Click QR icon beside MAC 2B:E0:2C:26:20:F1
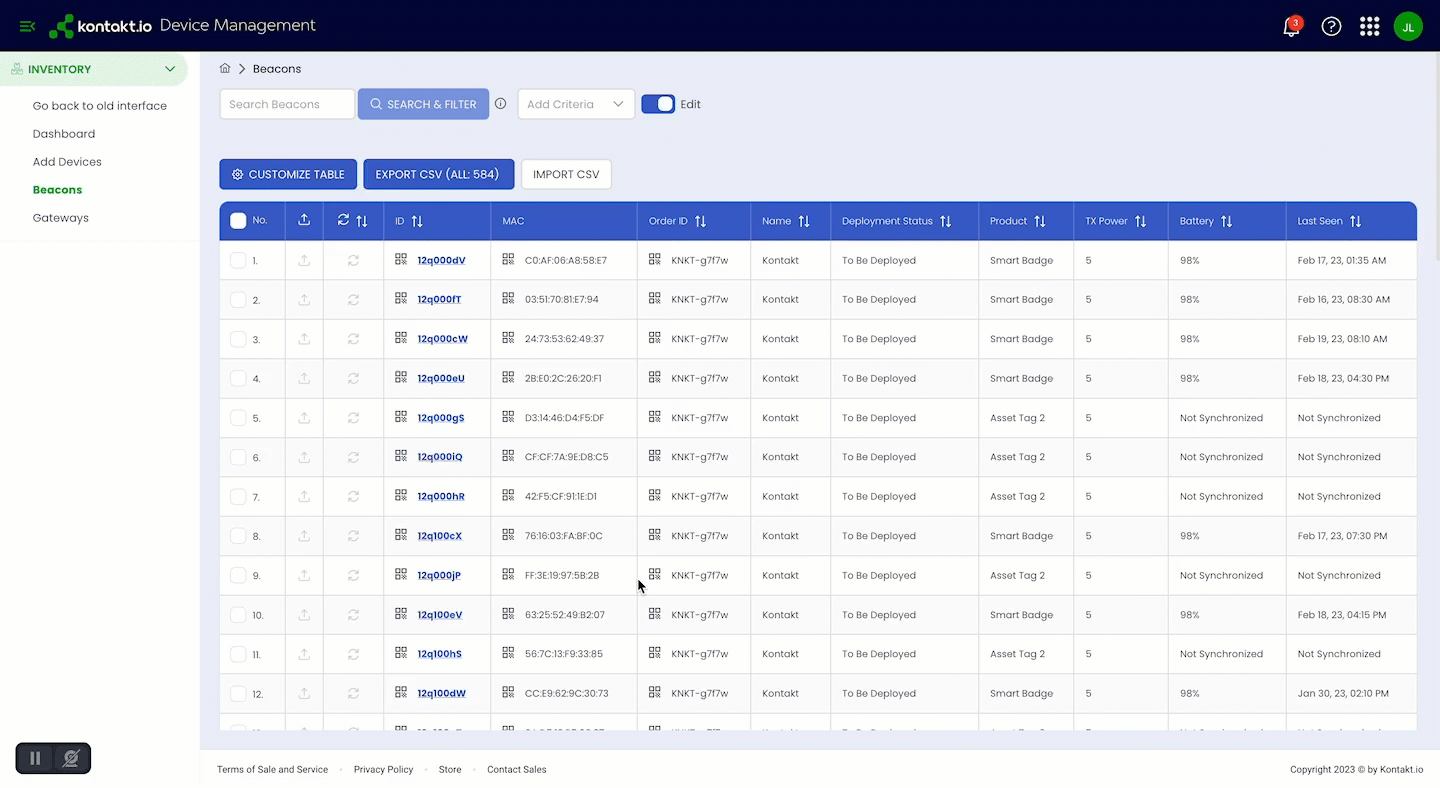This screenshot has width=1440, height=788. point(508,377)
